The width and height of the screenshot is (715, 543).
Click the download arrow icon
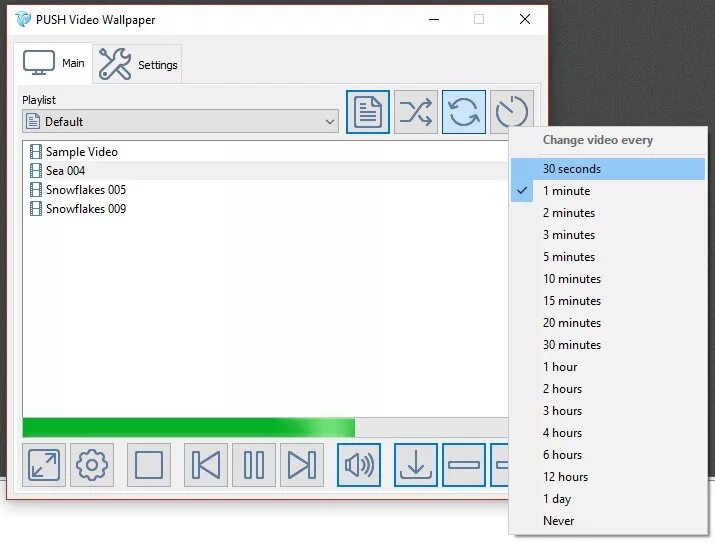pyautogui.click(x=416, y=465)
